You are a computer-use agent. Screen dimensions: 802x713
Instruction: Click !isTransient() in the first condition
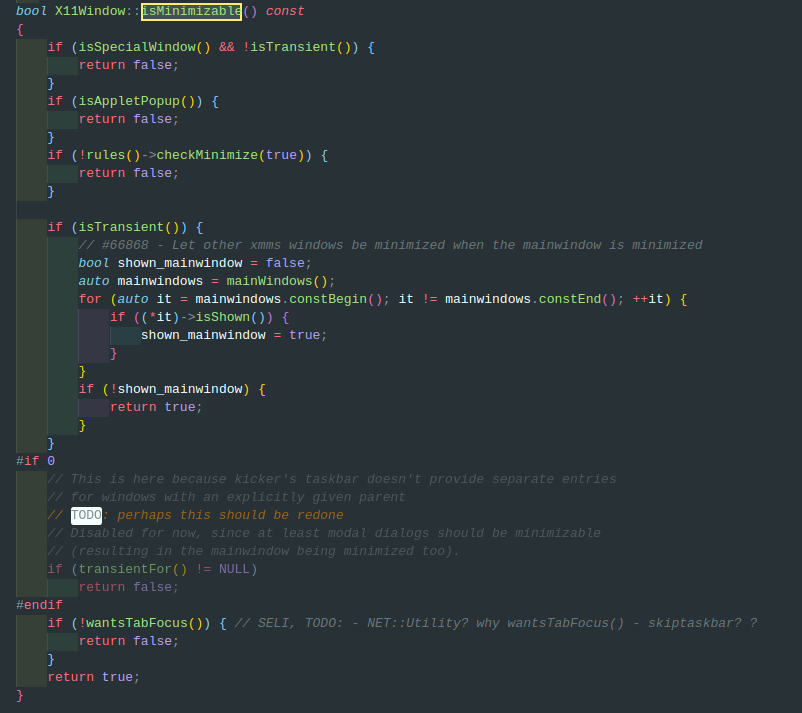coord(296,47)
